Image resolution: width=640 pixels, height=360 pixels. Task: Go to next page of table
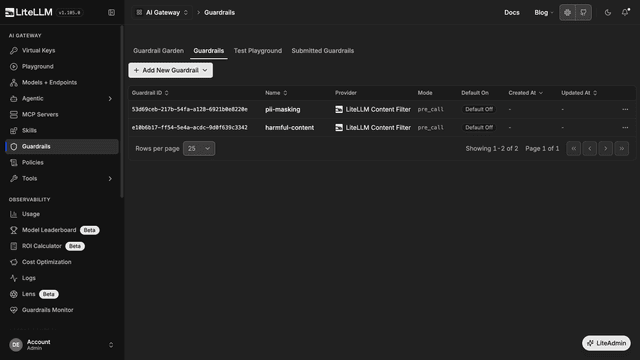[x=606, y=149]
